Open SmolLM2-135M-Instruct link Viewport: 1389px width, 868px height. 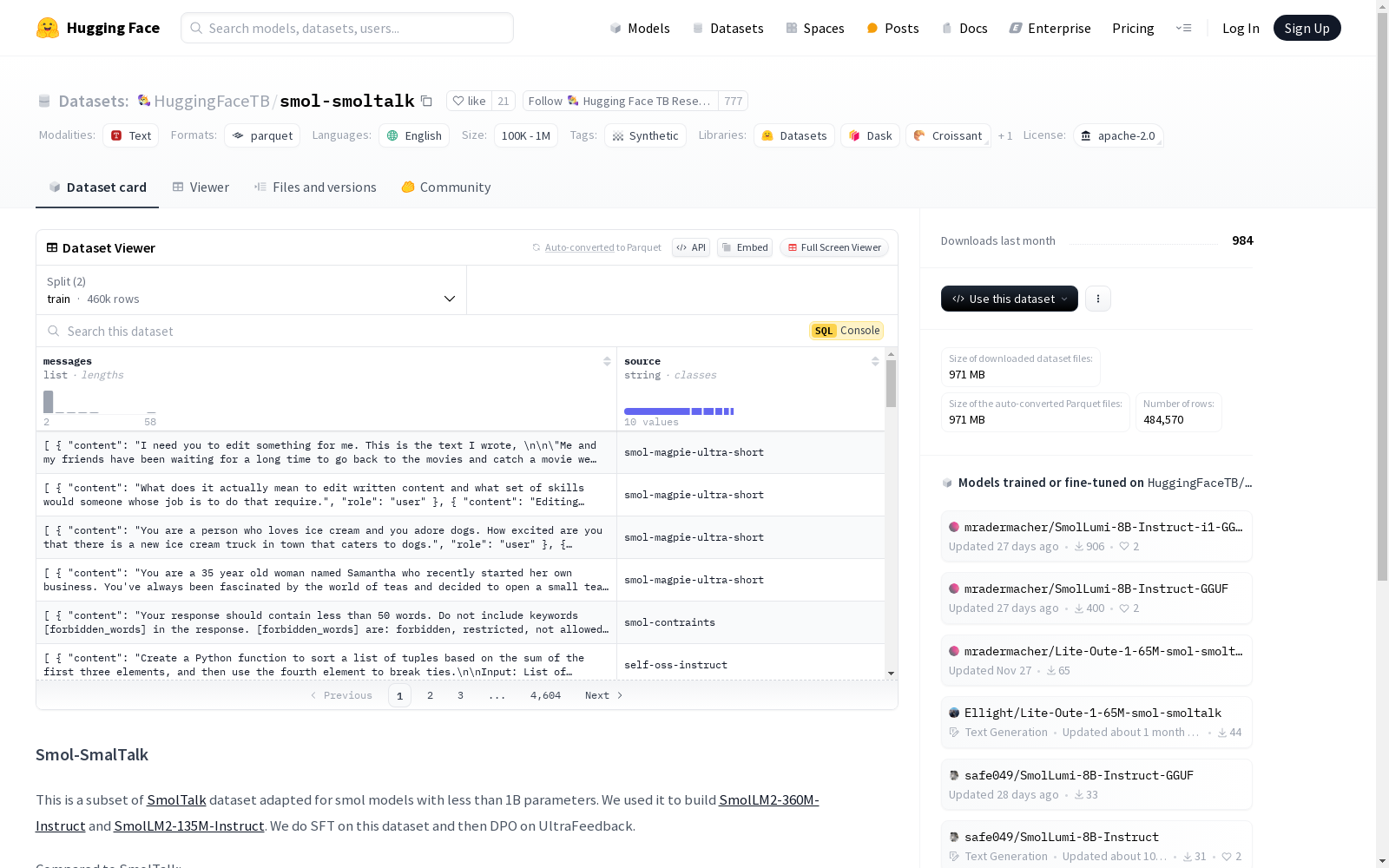pos(188,826)
